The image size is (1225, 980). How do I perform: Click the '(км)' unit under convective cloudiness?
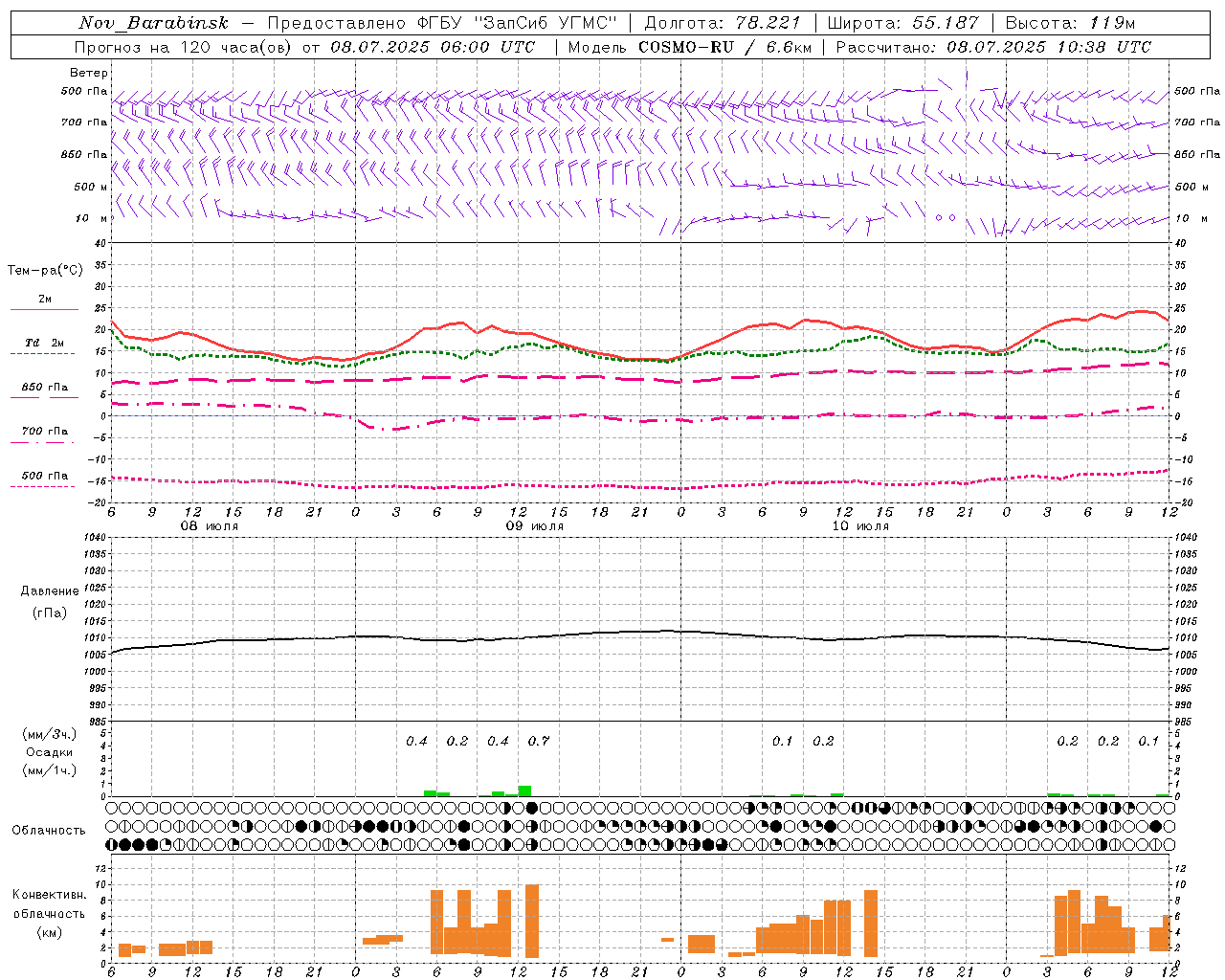click(50, 933)
